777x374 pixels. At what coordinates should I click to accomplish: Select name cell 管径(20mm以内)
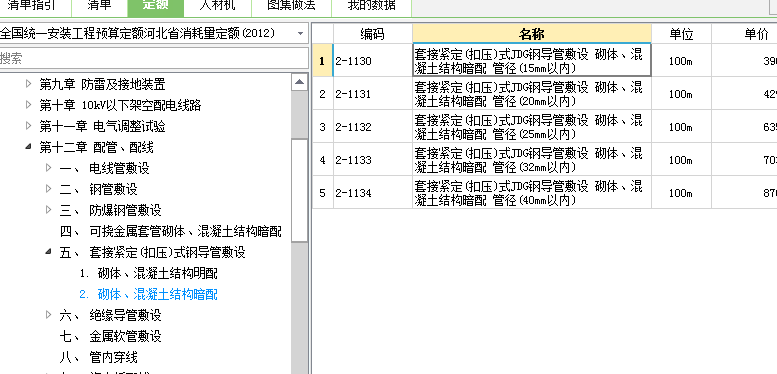(532, 93)
